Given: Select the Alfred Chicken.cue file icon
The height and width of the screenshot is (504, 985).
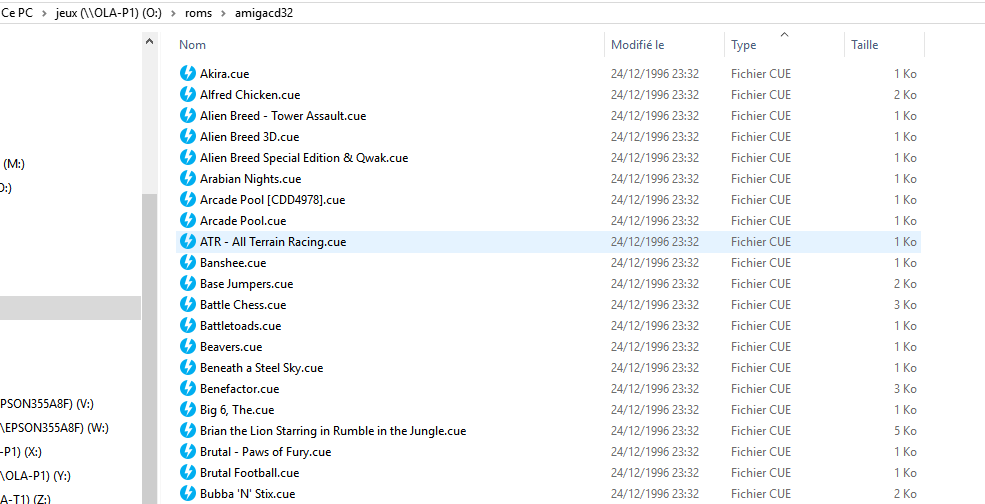Looking at the screenshot, I should [x=187, y=94].
